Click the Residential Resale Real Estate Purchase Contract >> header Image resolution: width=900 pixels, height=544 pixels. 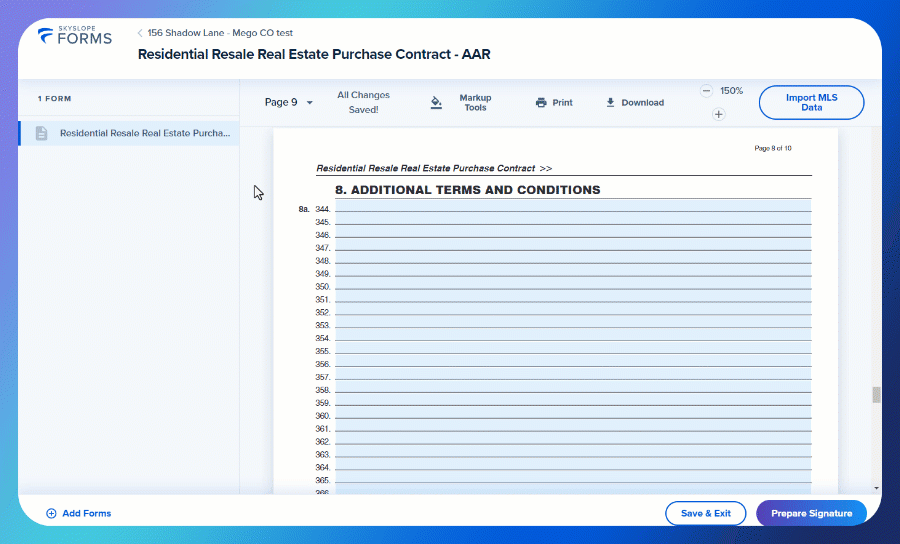(x=434, y=168)
